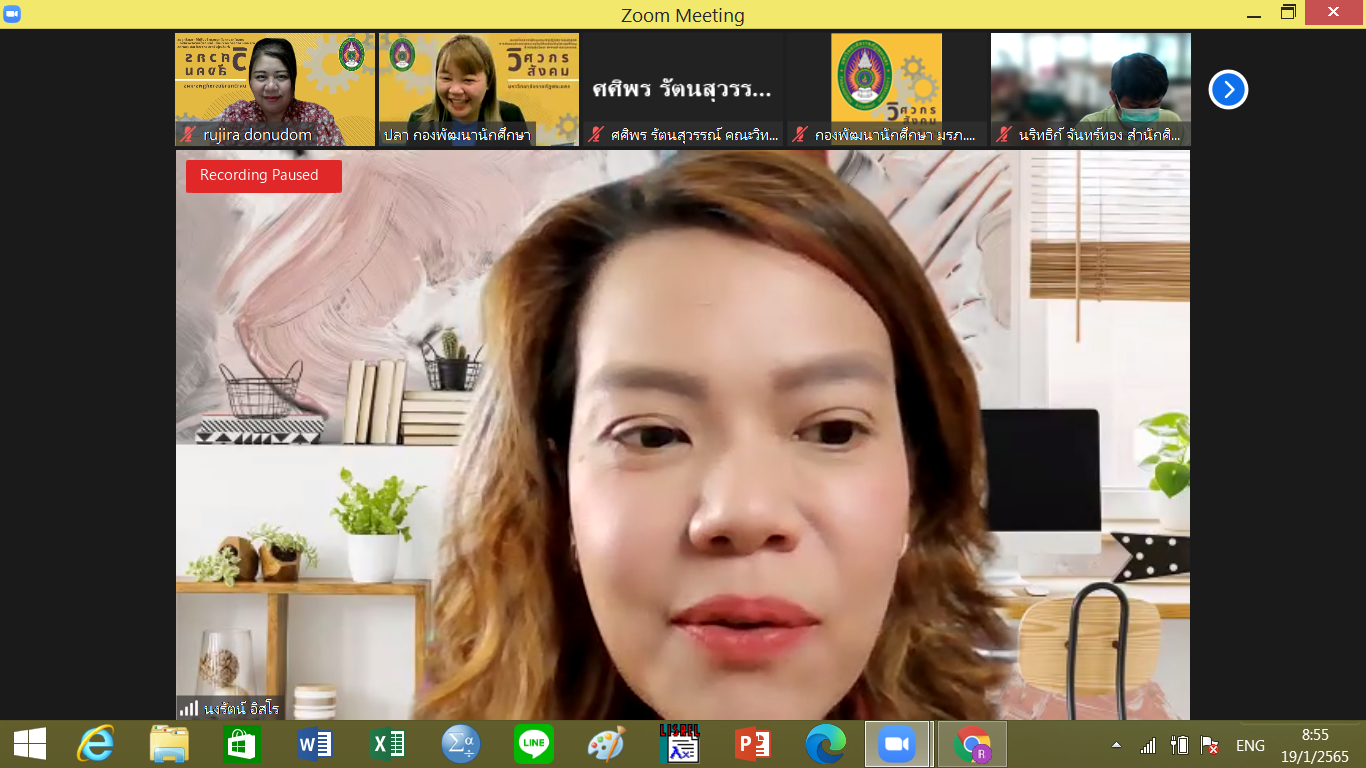Click muted mic icon on กองพัฒนานักศึกษา มรภ. tile
Viewport: 1366px width, 768px height.
[x=800, y=135]
